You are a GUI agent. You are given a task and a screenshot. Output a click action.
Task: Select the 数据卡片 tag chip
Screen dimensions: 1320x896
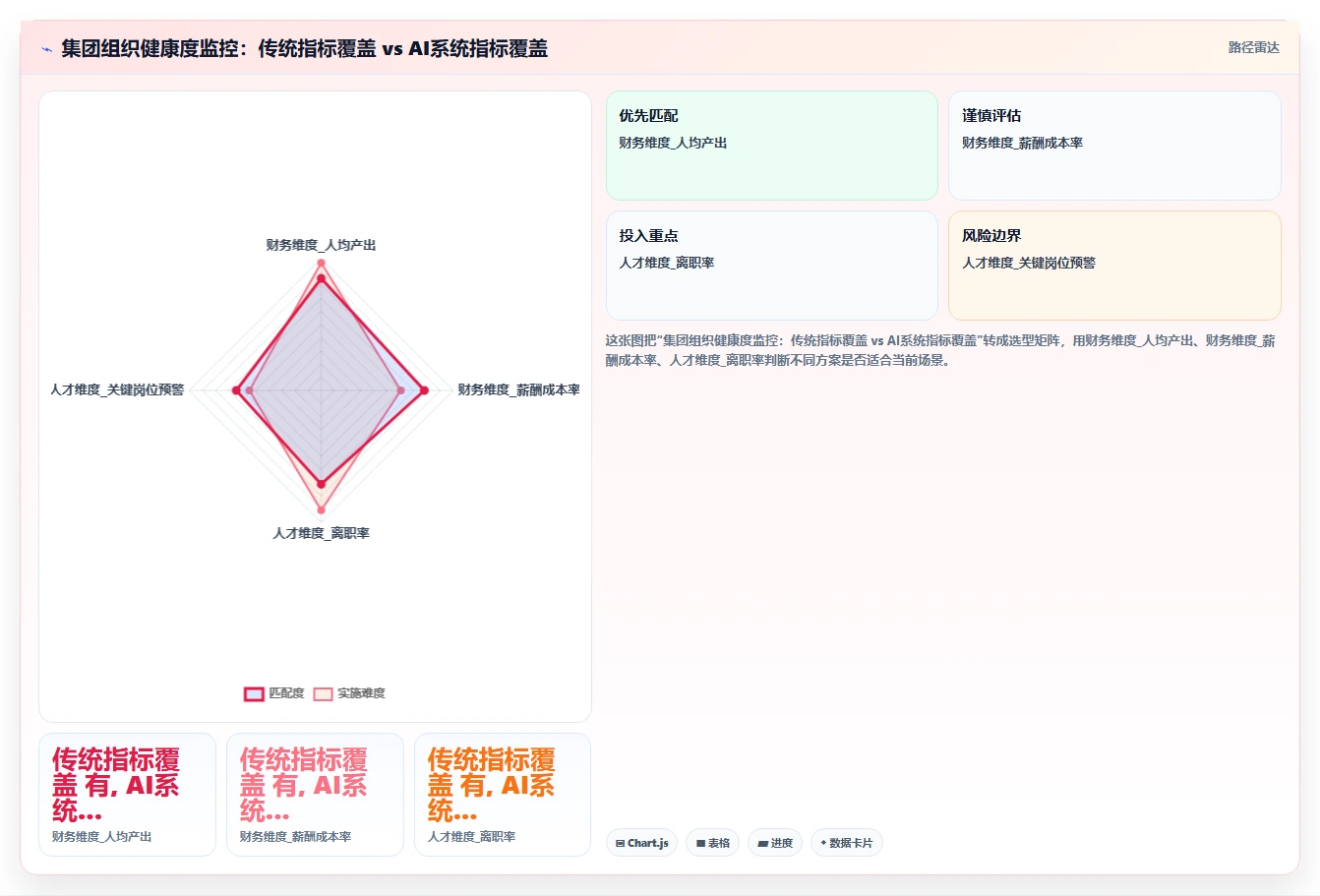coord(846,843)
